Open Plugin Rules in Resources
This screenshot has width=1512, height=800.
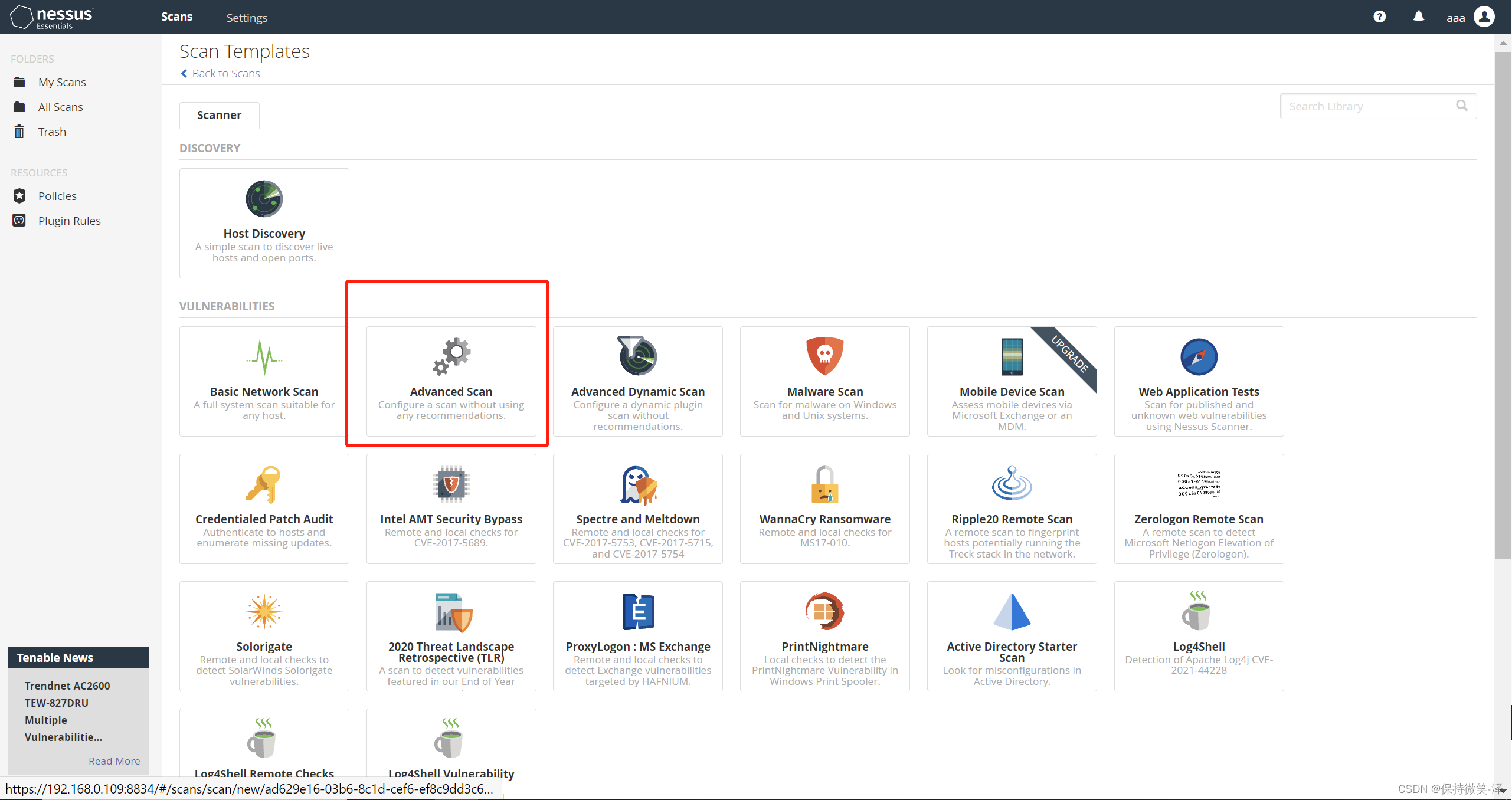(69, 221)
